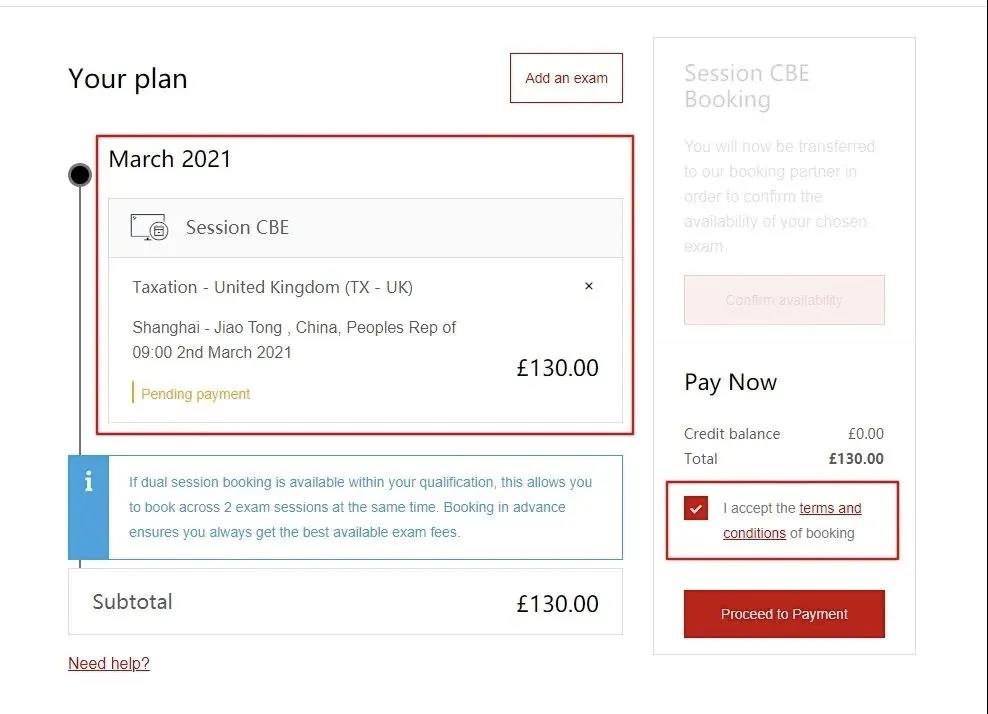Open the Need help? link
This screenshot has height=714, width=988.
(x=109, y=663)
